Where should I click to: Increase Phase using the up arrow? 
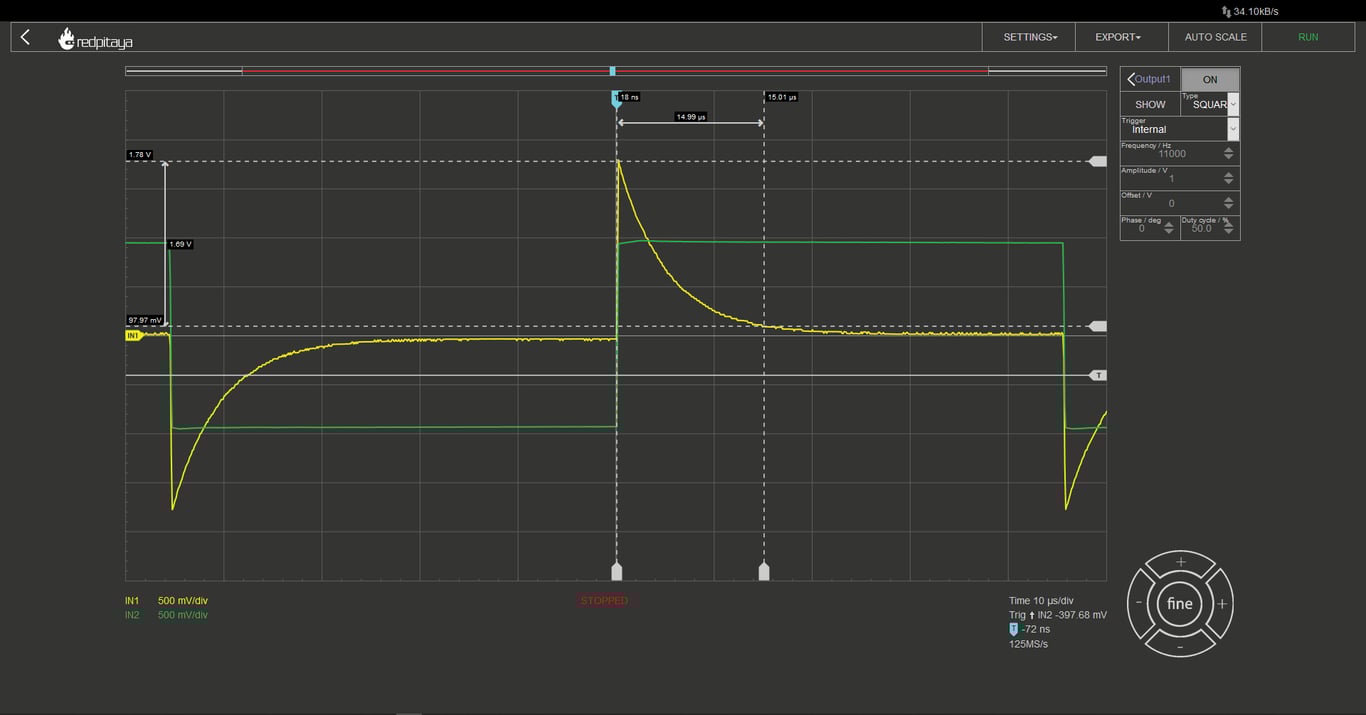click(x=1170, y=223)
